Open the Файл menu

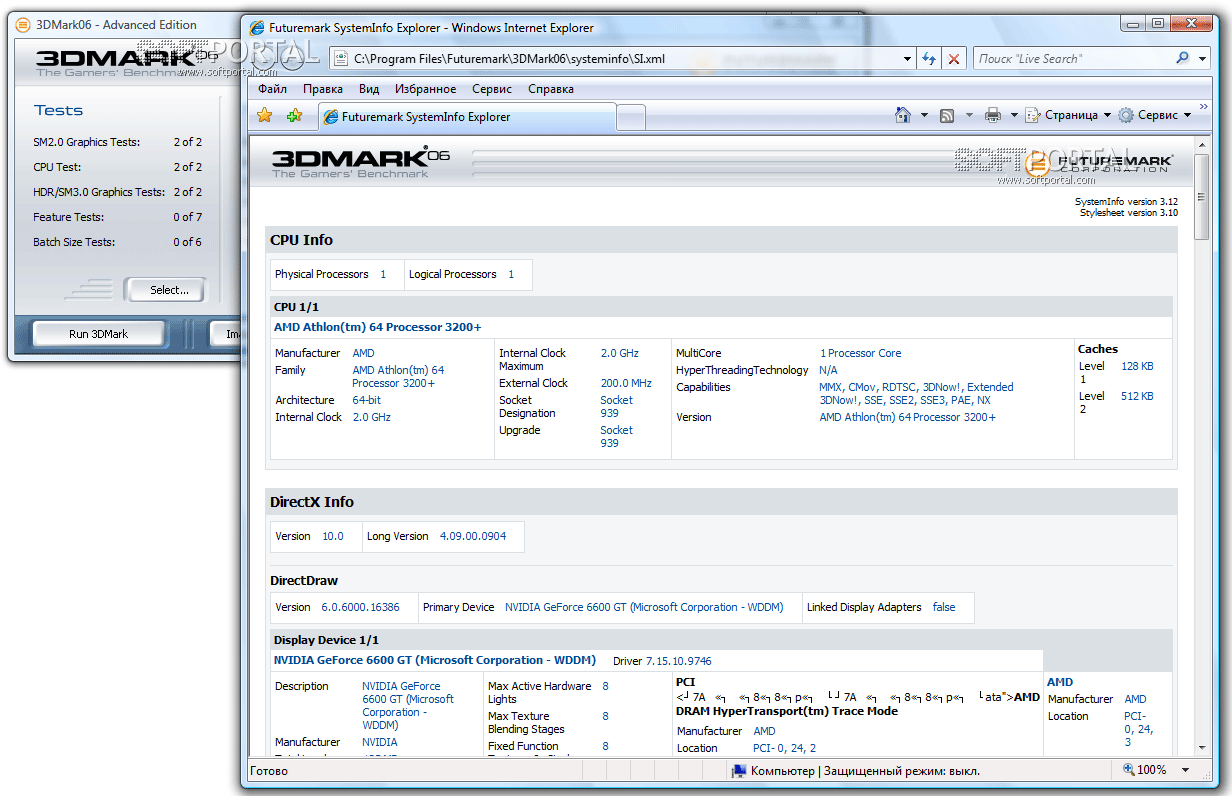point(272,89)
